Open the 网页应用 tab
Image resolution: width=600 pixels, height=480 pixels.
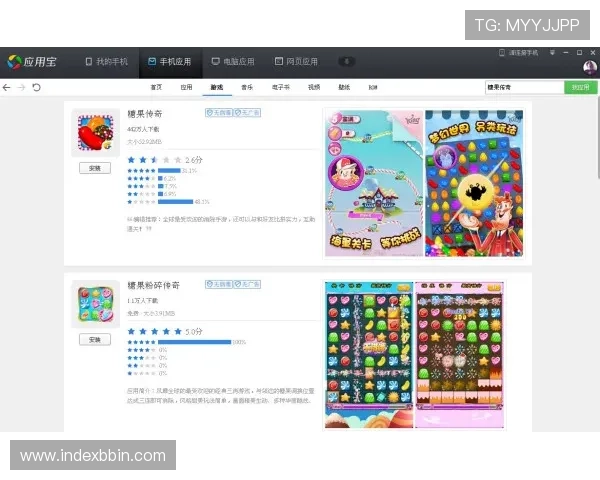(296, 62)
